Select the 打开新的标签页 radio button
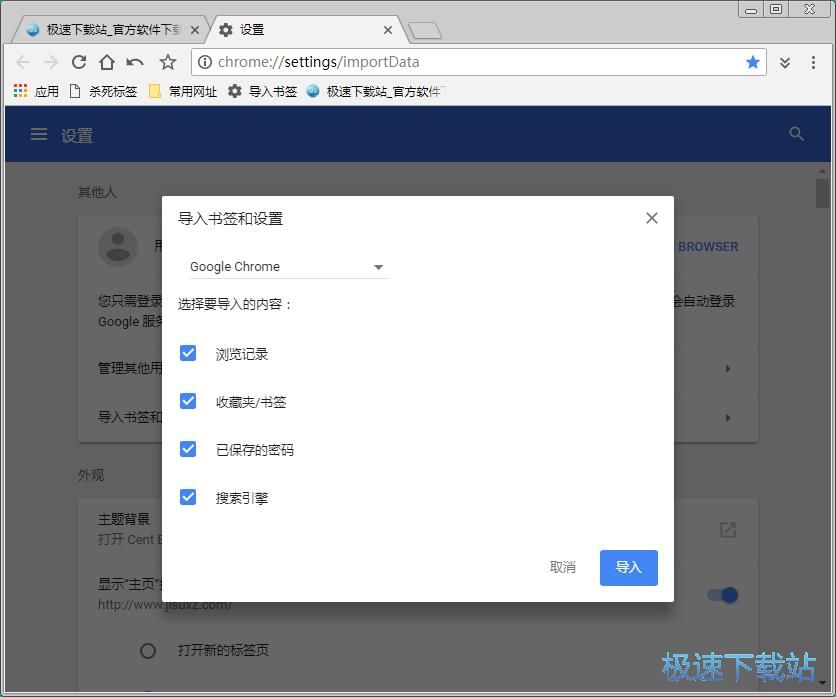The image size is (836, 697). click(x=148, y=651)
